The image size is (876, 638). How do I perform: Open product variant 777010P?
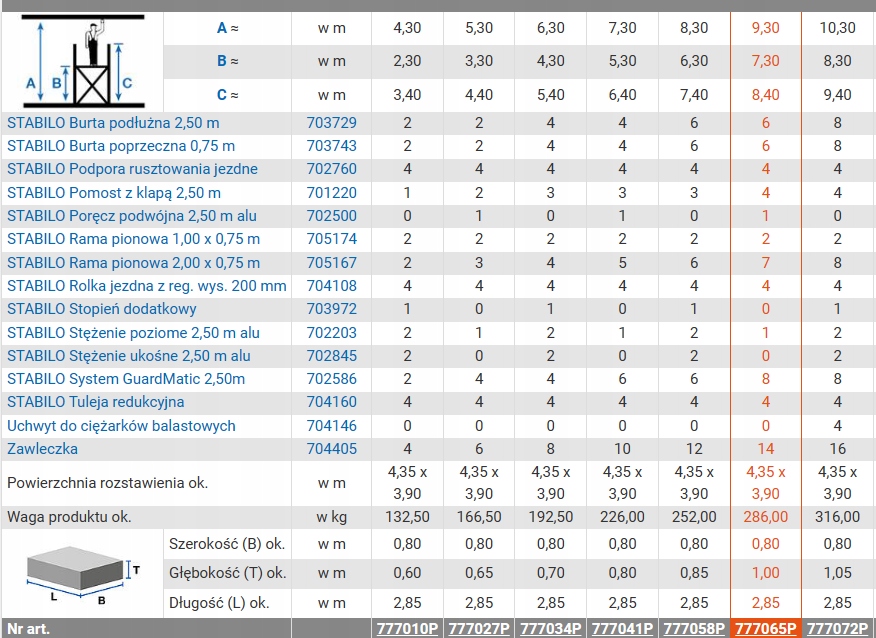pyautogui.click(x=407, y=629)
